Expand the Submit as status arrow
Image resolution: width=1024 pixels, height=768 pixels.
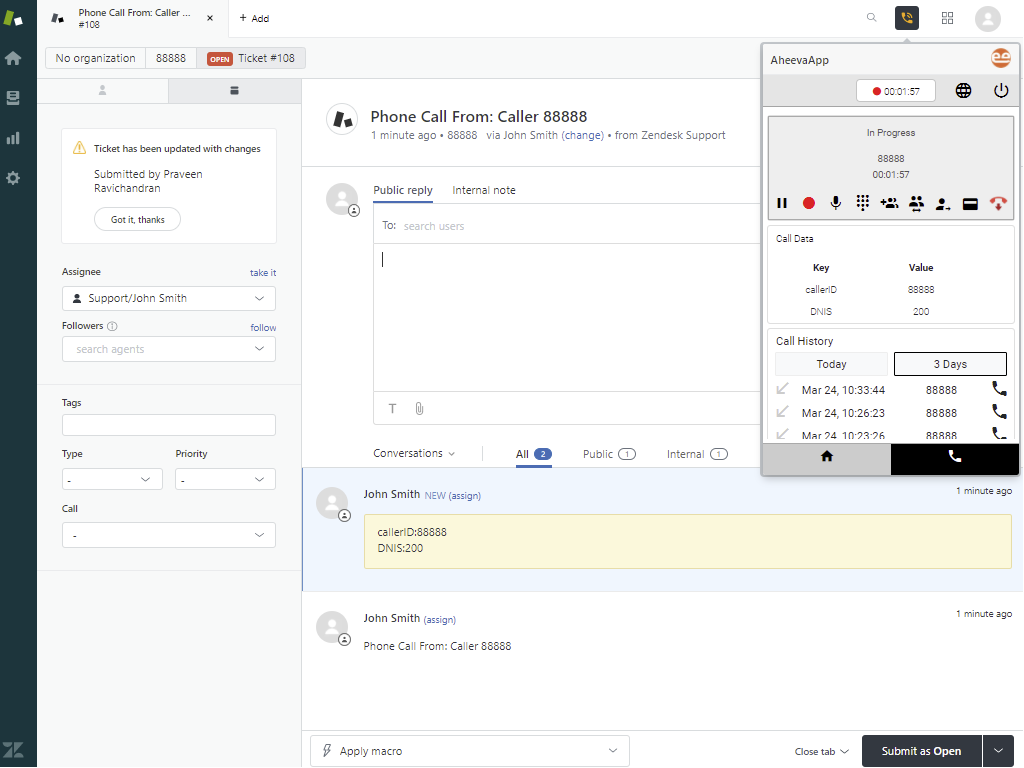point(998,751)
